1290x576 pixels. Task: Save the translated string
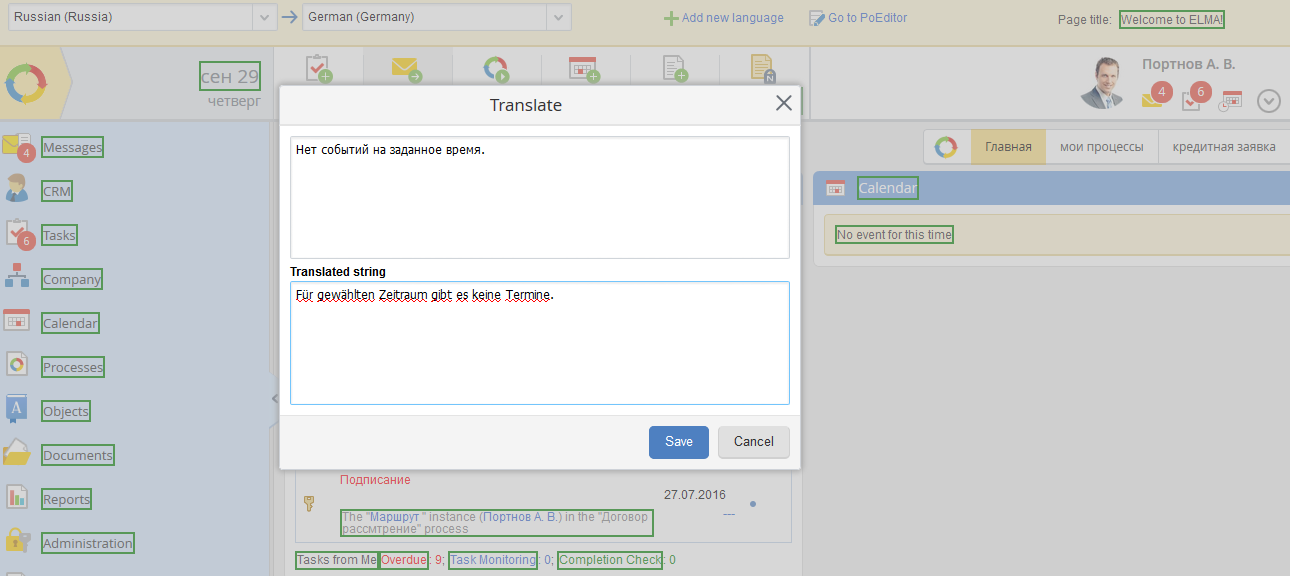(678, 442)
